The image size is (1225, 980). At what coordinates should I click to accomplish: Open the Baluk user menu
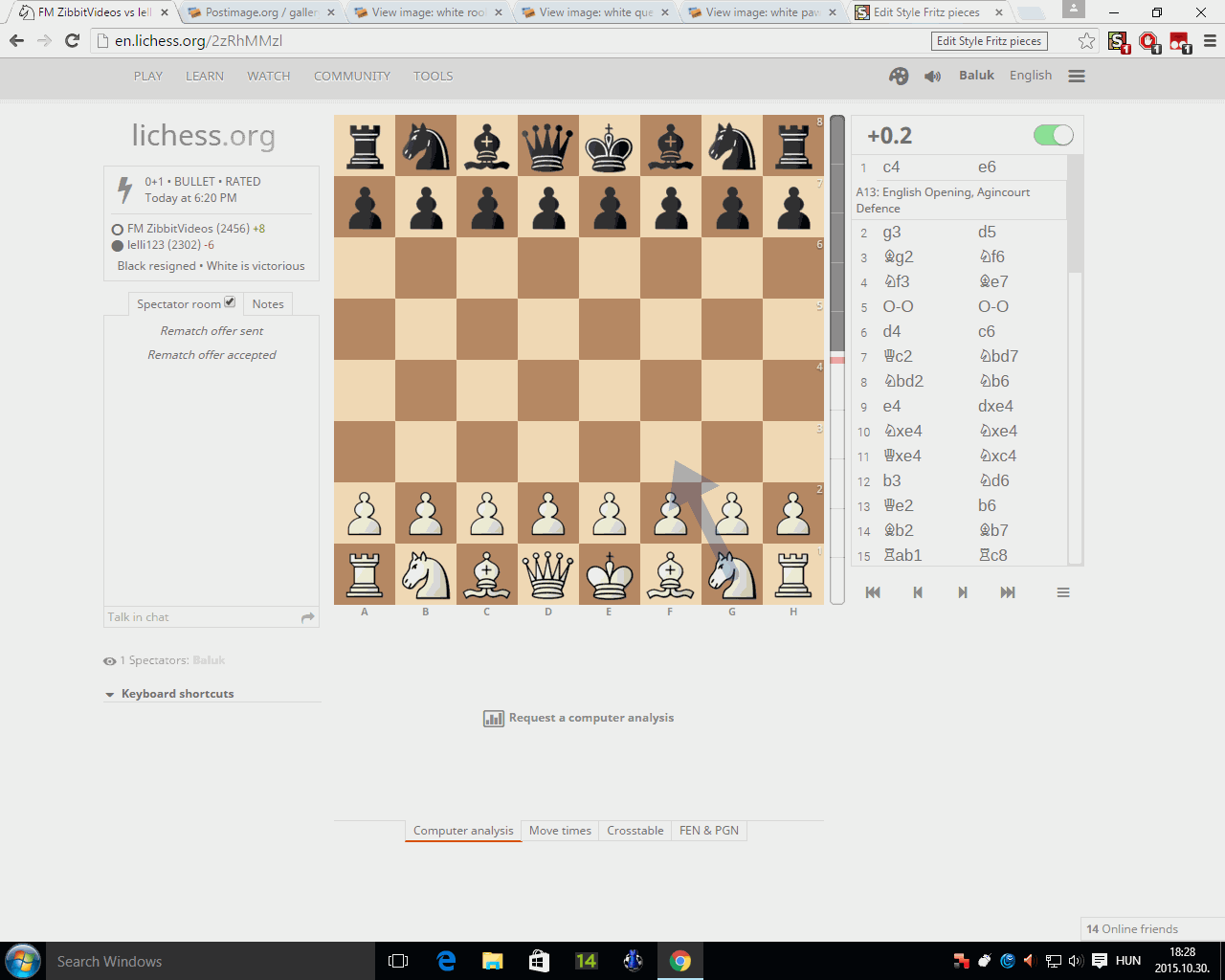coord(976,76)
